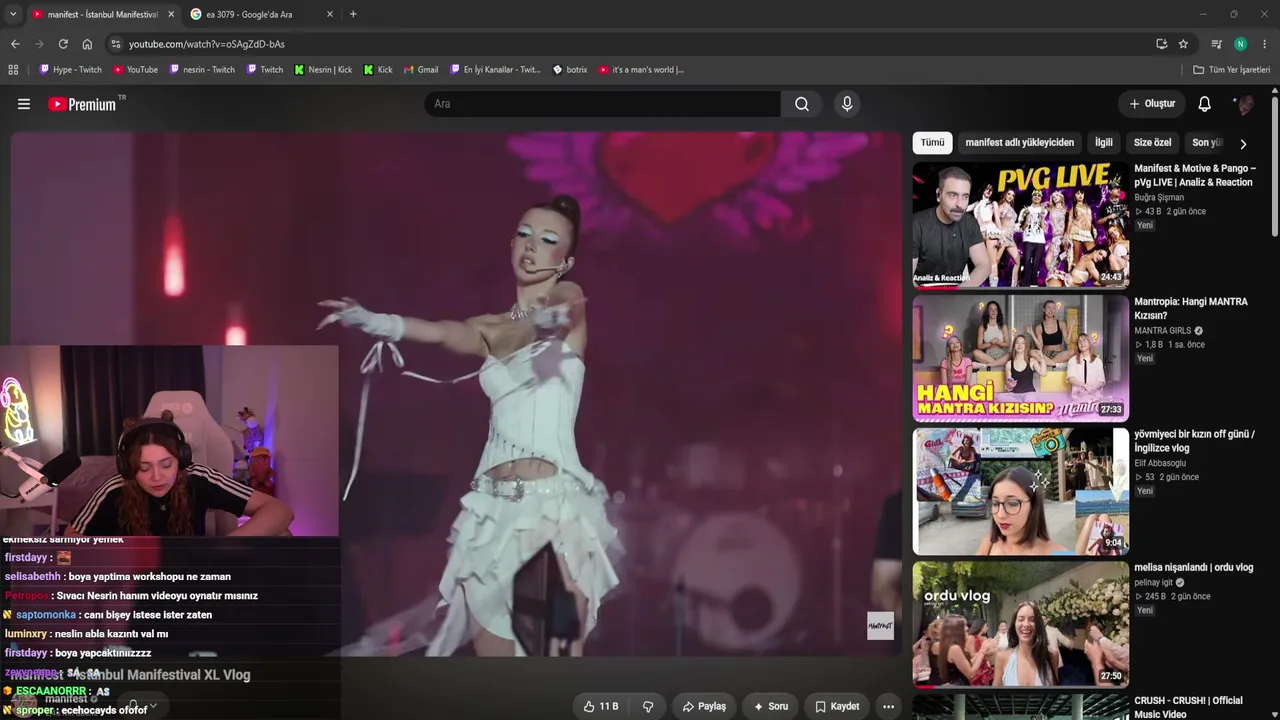The image size is (1280, 720).
Task: Open the YouTube account avatar menu
Action: [1244, 104]
